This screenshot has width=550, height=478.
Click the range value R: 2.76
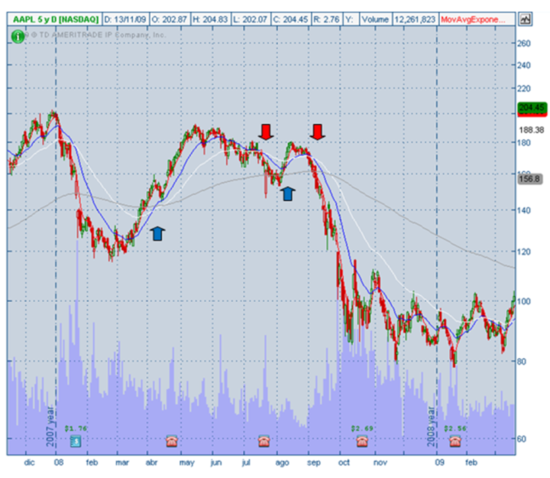coord(327,19)
